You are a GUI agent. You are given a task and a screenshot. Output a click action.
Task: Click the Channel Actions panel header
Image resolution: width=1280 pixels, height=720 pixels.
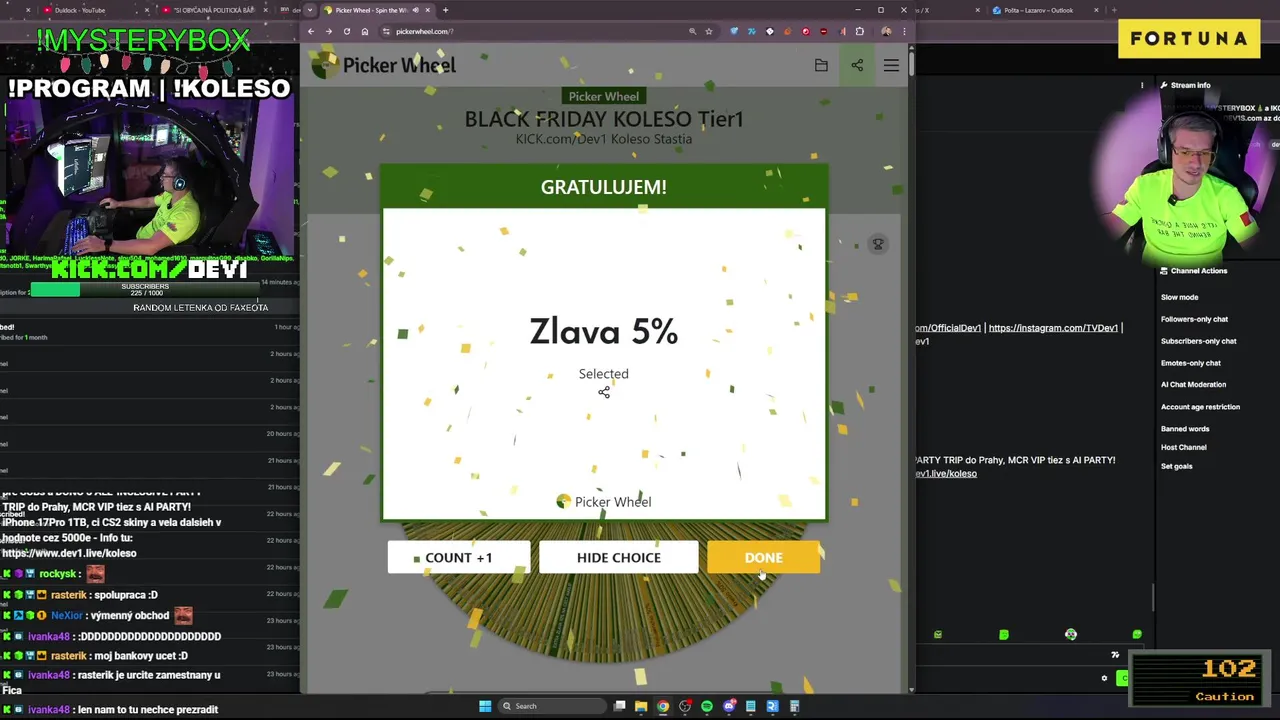click(x=1193, y=271)
